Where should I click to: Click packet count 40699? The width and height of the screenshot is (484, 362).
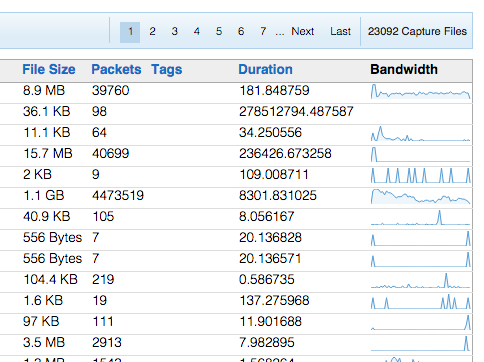click(x=110, y=154)
